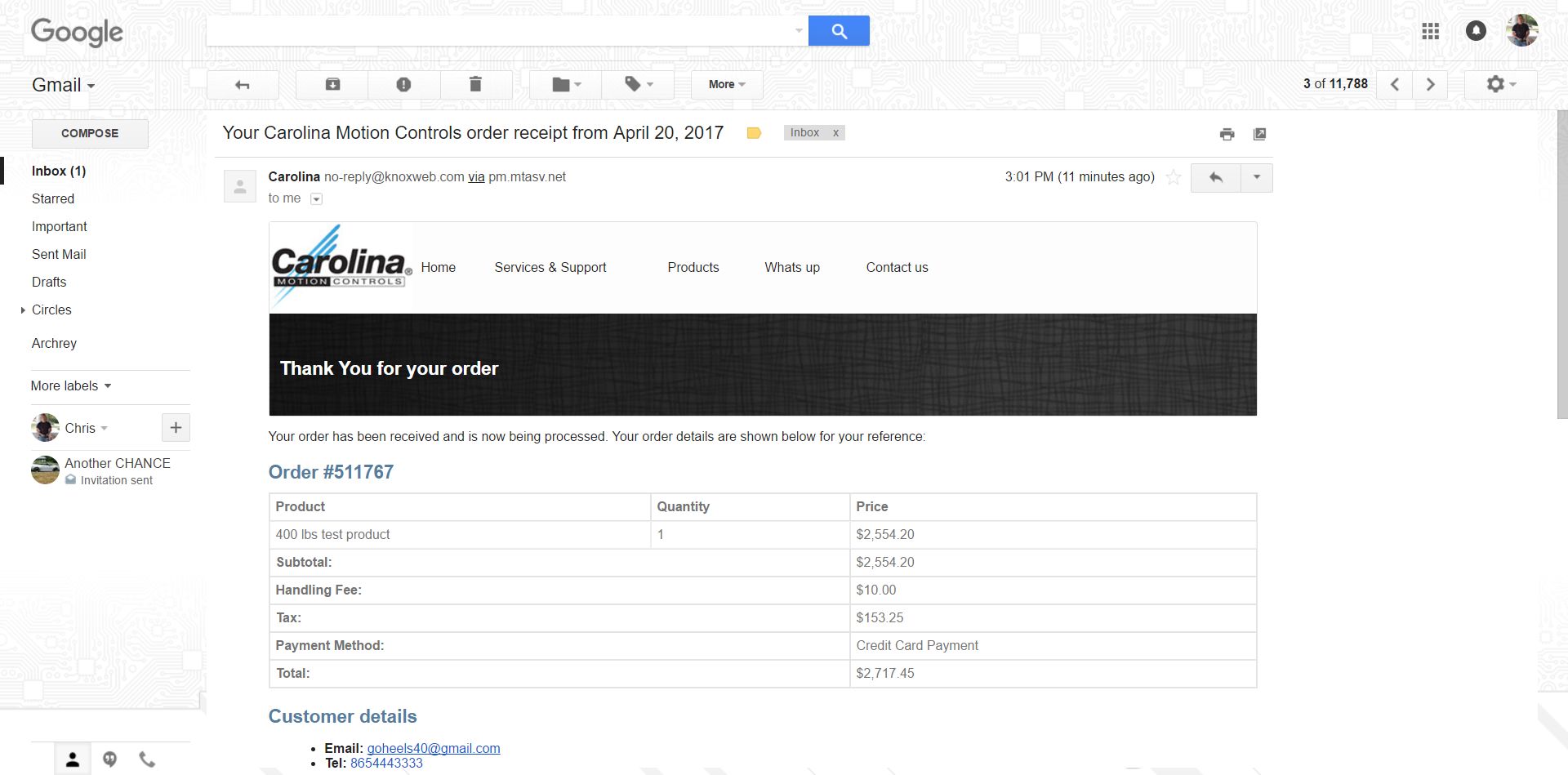This screenshot has width=1568, height=775.
Task: Switch to the Hangouts conversations tab
Action: [x=109, y=759]
